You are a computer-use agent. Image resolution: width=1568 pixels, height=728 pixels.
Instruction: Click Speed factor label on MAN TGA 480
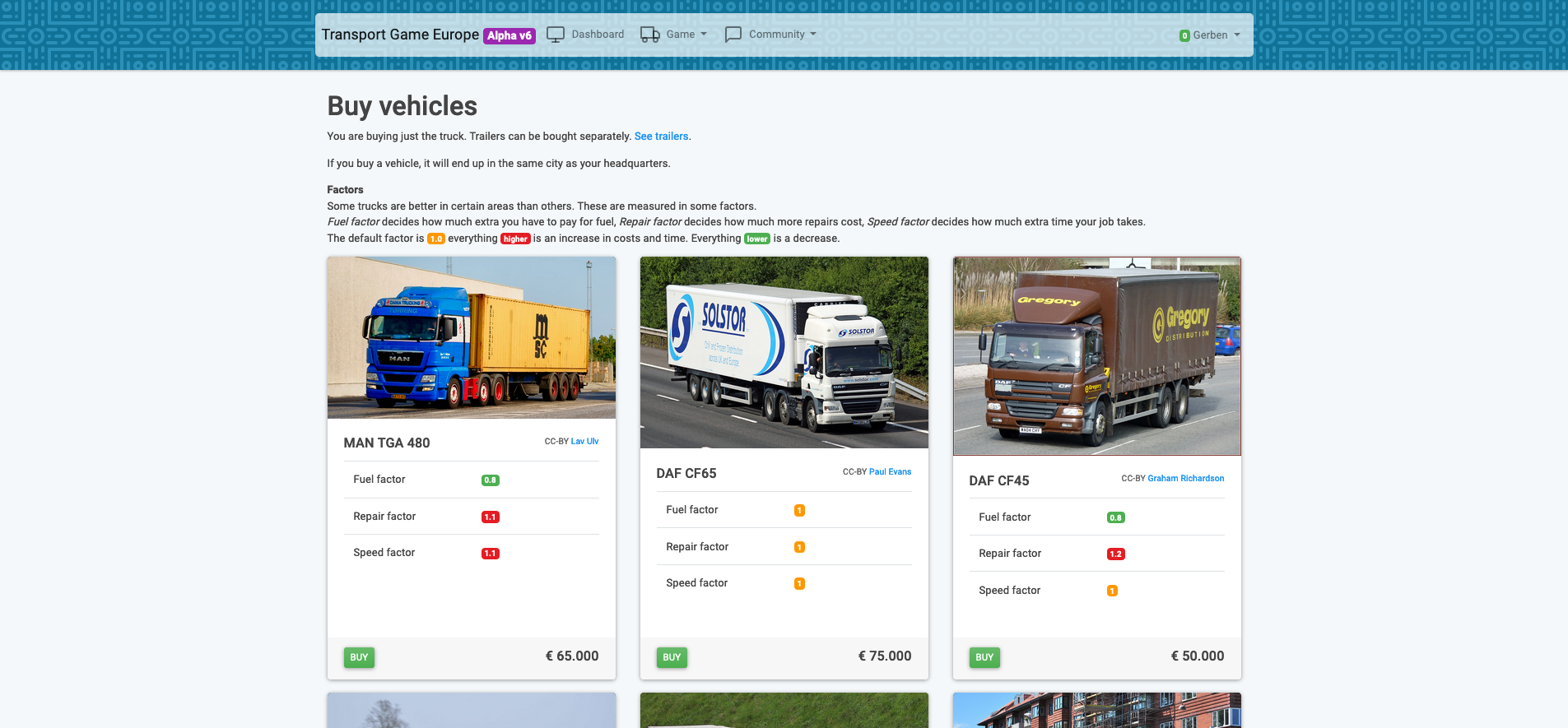pyautogui.click(x=384, y=553)
